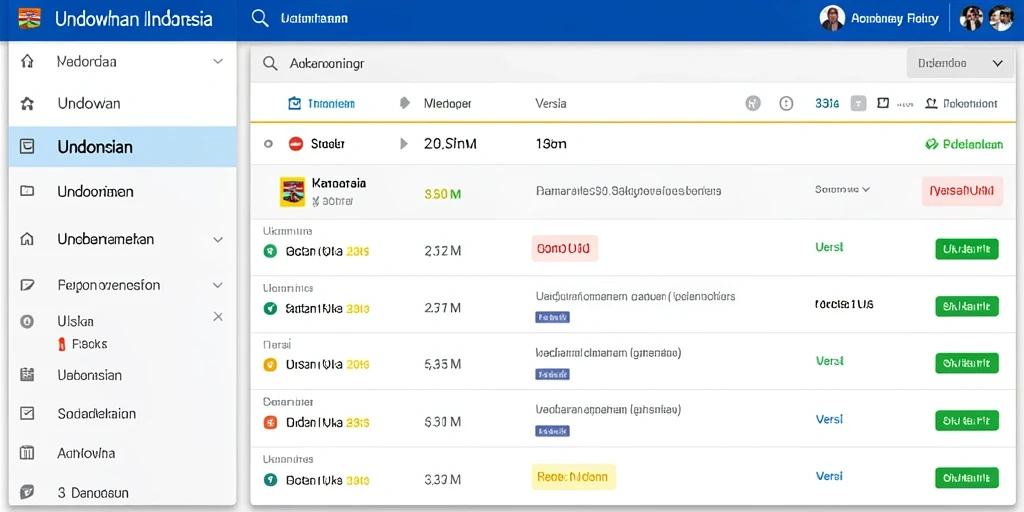The height and width of the screenshot is (512, 1024).
Task: Click the left avatar of the avatar pair
Action: click(971, 18)
